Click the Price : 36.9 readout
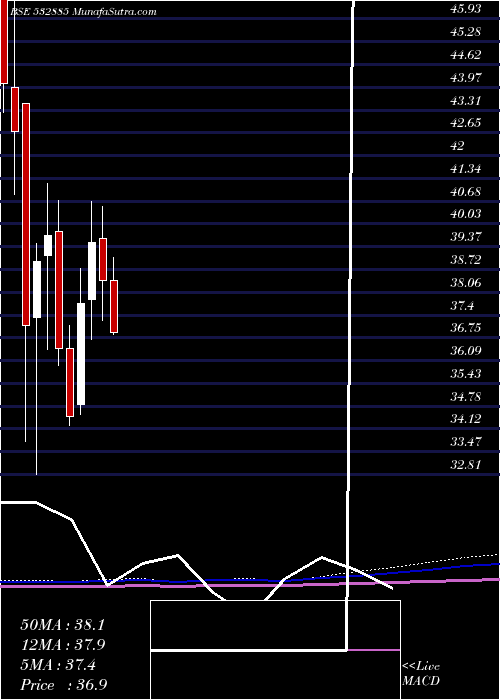The width and height of the screenshot is (500, 700). click(64, 684)
